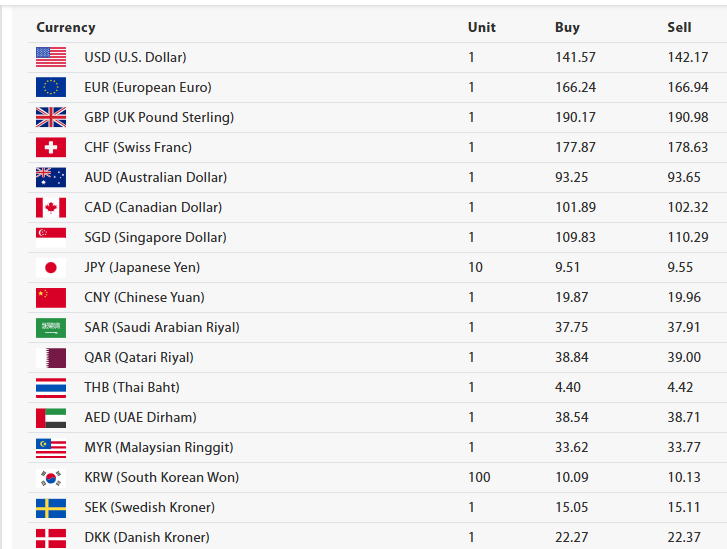Click the Currency column header
Screen dimensions: 727x549
(x=66, y=27)
